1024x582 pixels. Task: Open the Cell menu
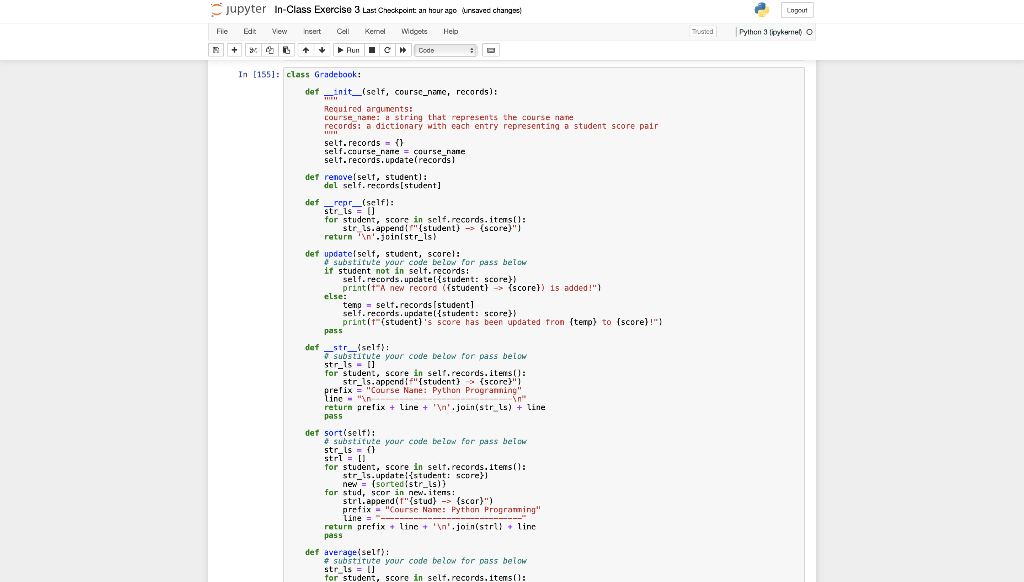click(341, 31)
